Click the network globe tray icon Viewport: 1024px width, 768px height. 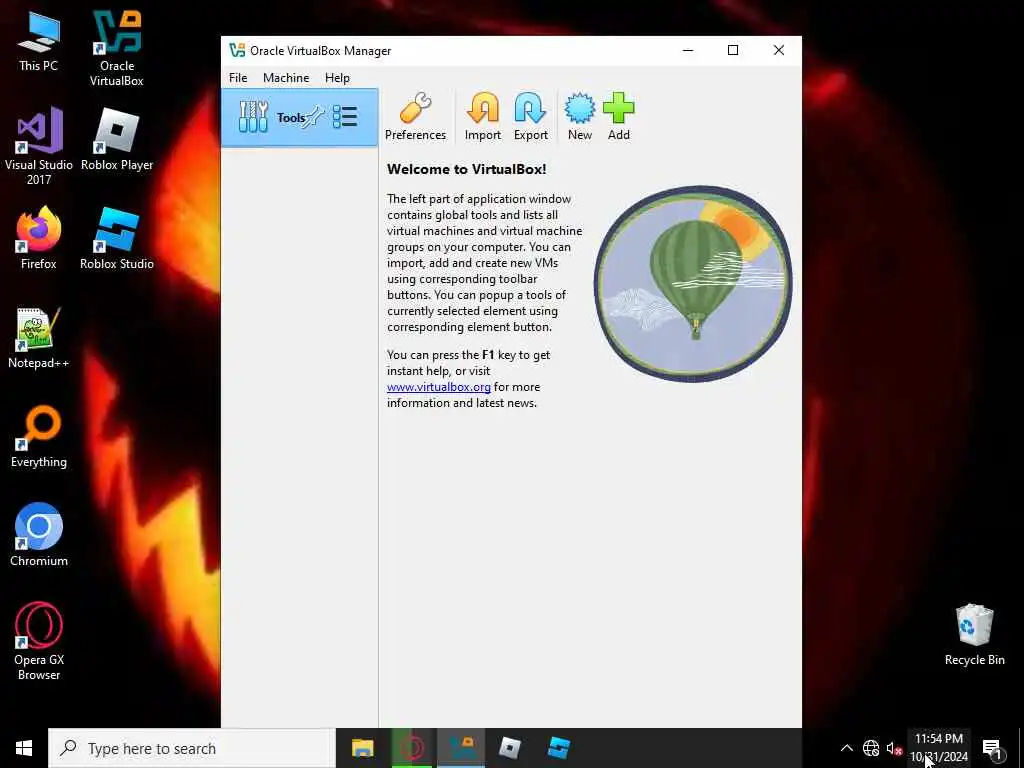click(871, 748)
